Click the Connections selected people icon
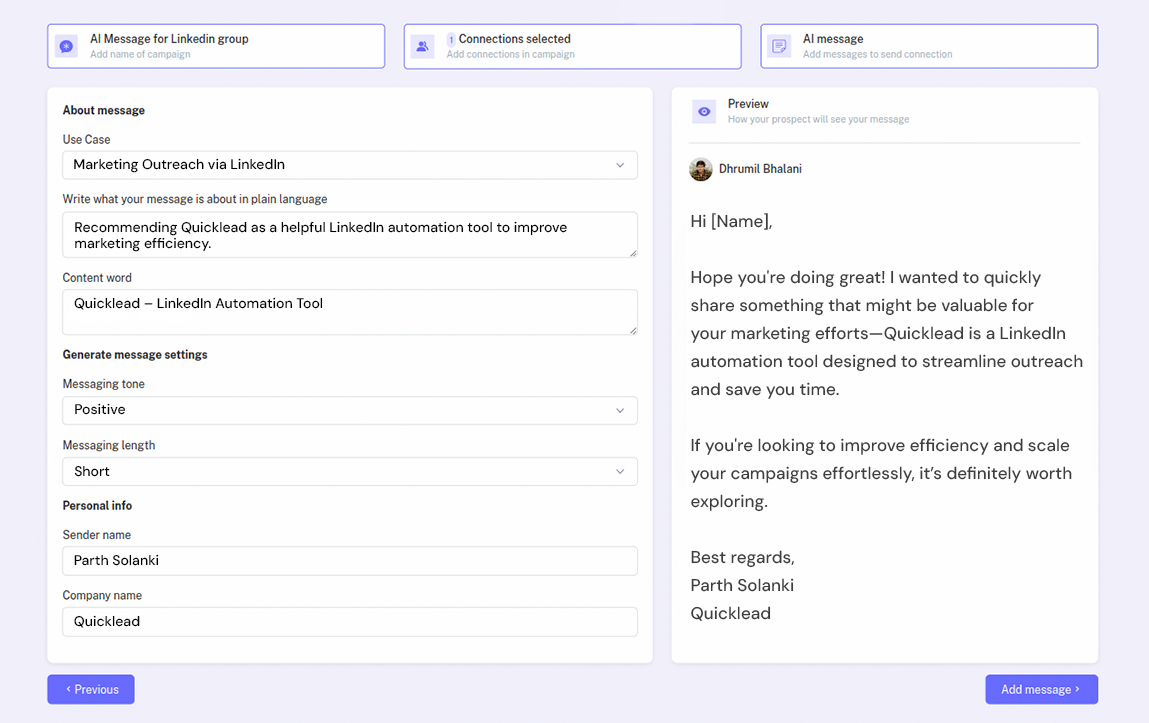 422,46
